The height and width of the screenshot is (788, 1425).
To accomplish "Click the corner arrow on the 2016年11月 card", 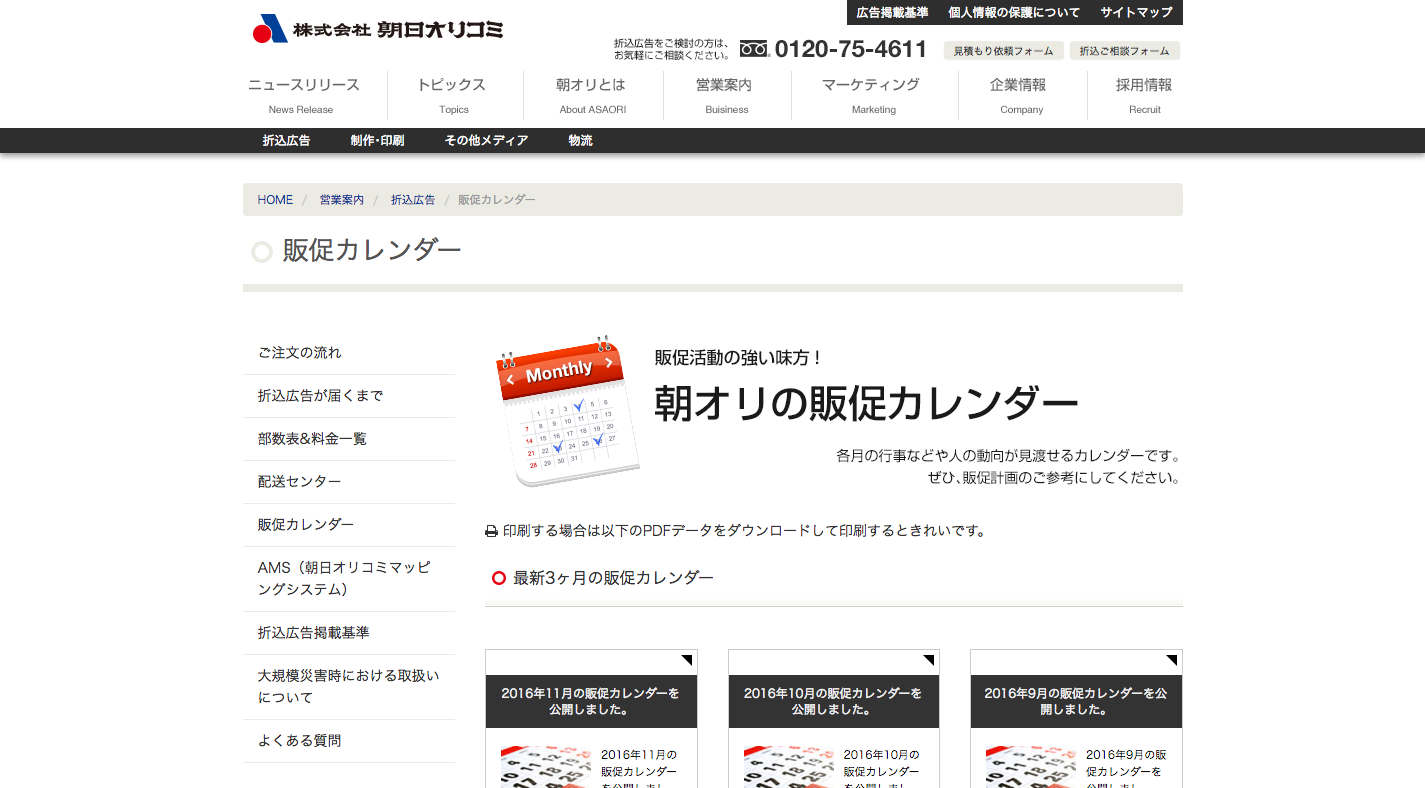I will click(x=687, y=660).
